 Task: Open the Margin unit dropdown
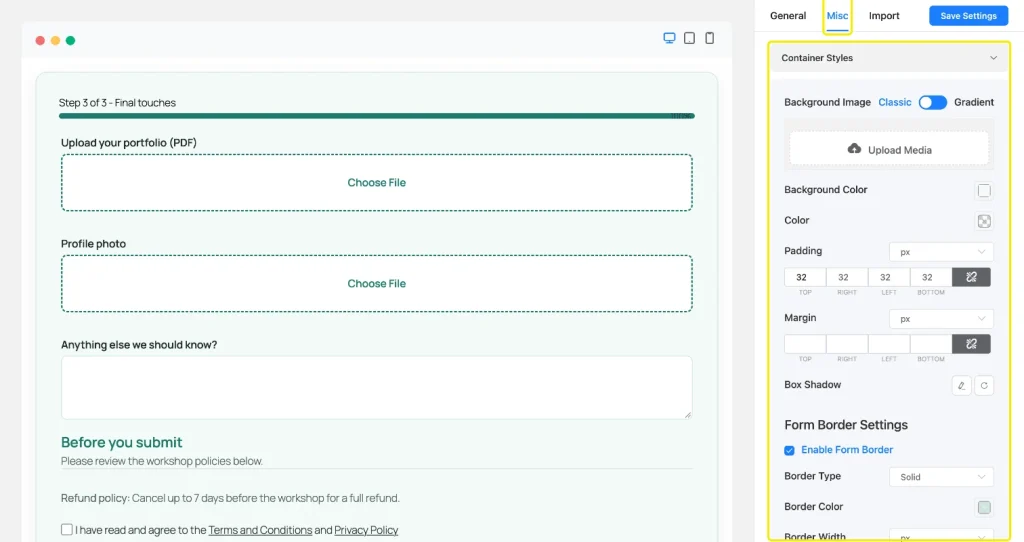941,319
